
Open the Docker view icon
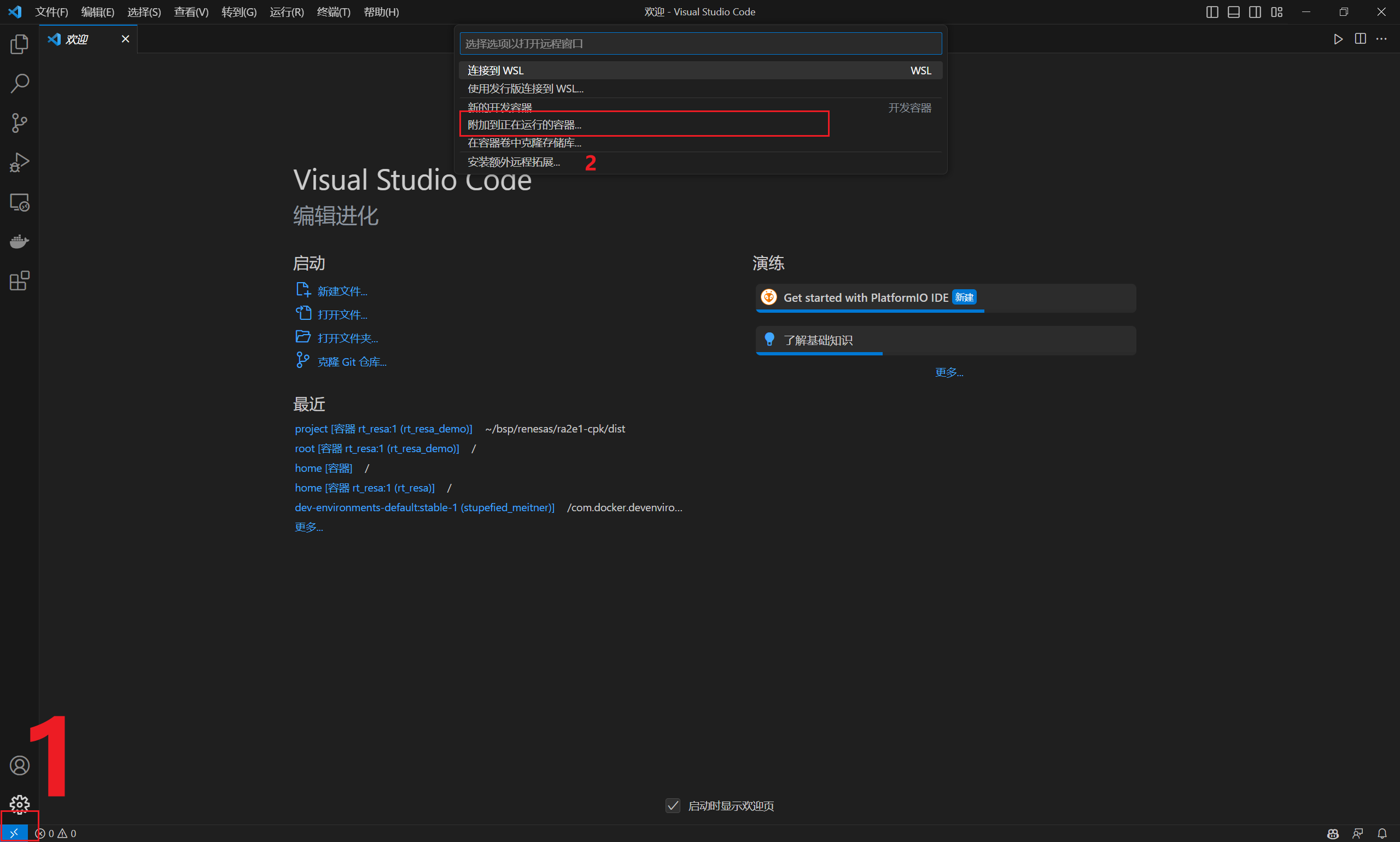[x=19, y=242]
